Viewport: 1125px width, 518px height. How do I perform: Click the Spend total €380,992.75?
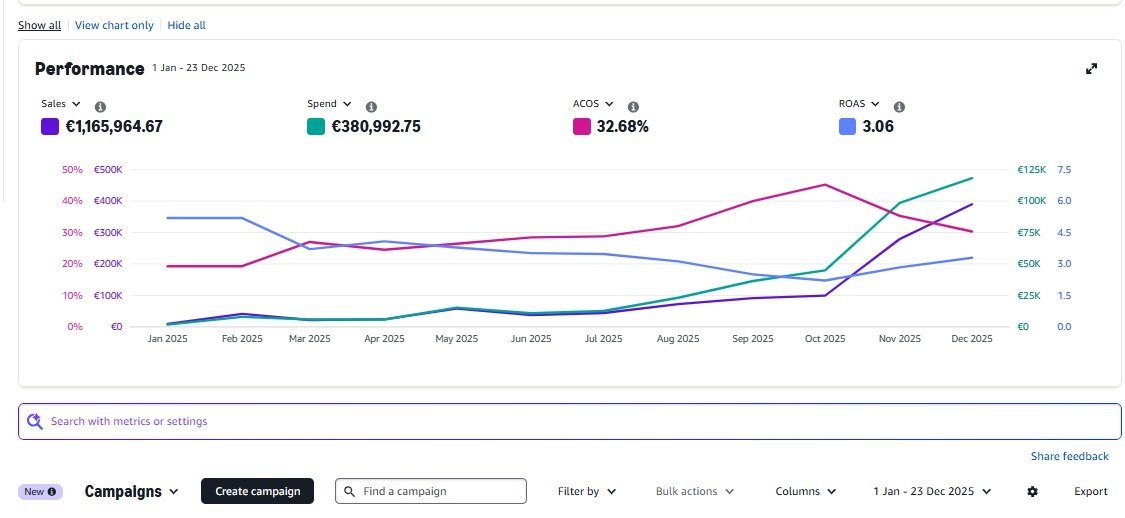376,127
